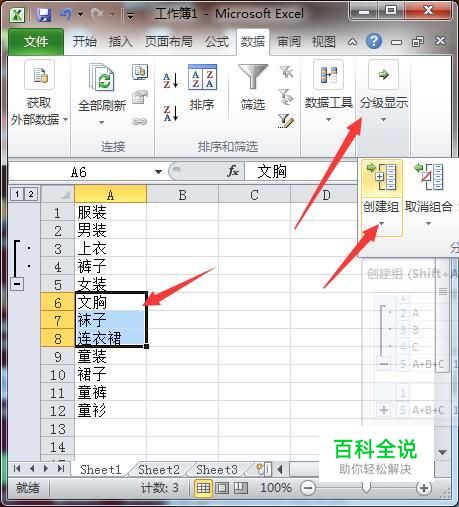
Task: Click the Data Tools icon
Action: coord(328,74)
